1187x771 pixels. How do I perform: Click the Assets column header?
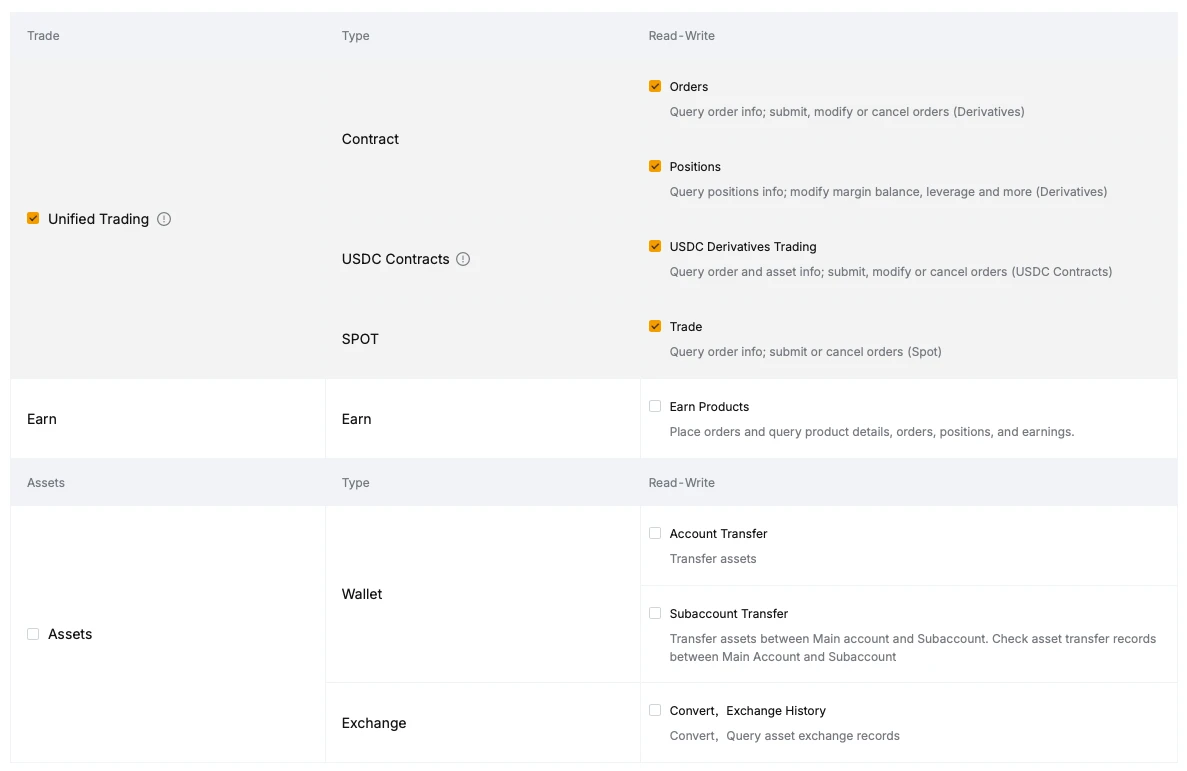pos(45,482)
